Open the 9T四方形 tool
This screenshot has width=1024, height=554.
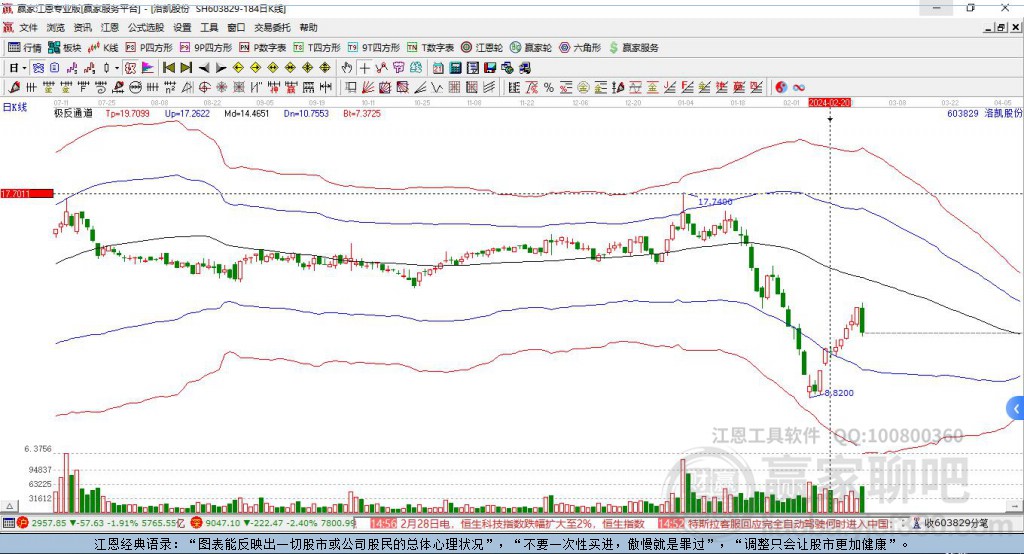tap(374, 48)
